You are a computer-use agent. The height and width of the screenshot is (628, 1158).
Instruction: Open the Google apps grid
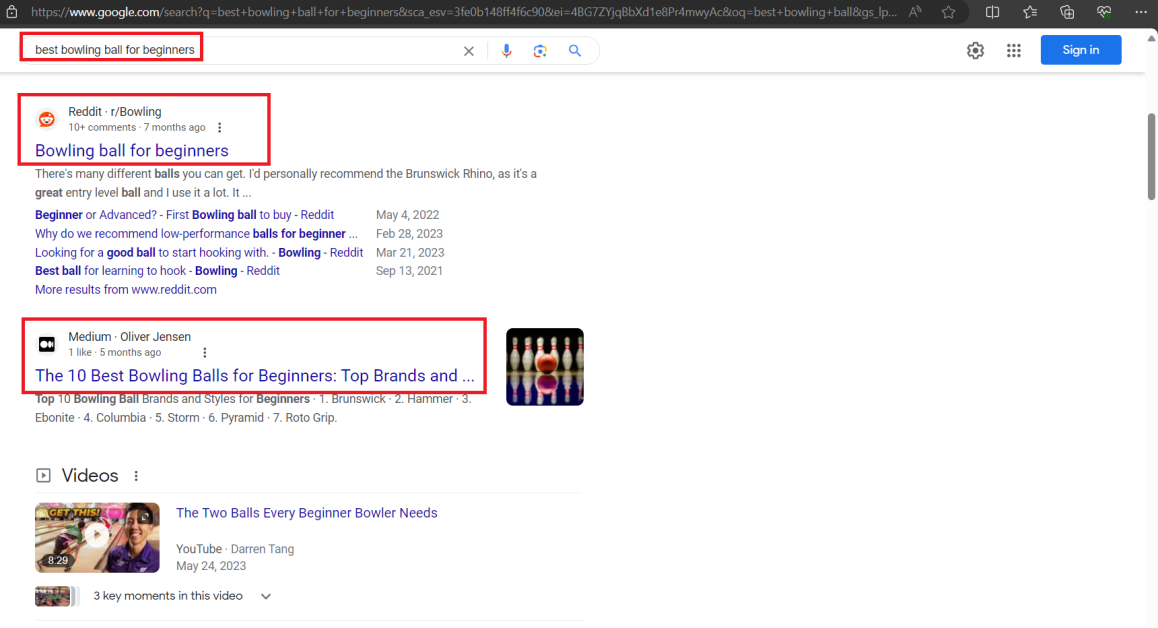tap(1013, 50)
